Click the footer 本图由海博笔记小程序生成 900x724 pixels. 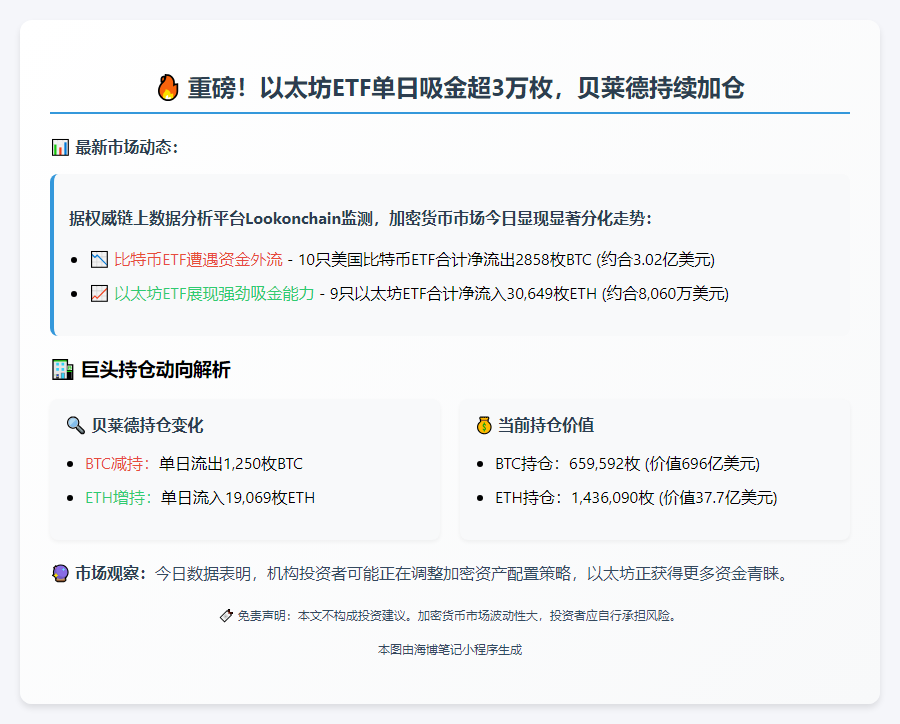point(450,649)
